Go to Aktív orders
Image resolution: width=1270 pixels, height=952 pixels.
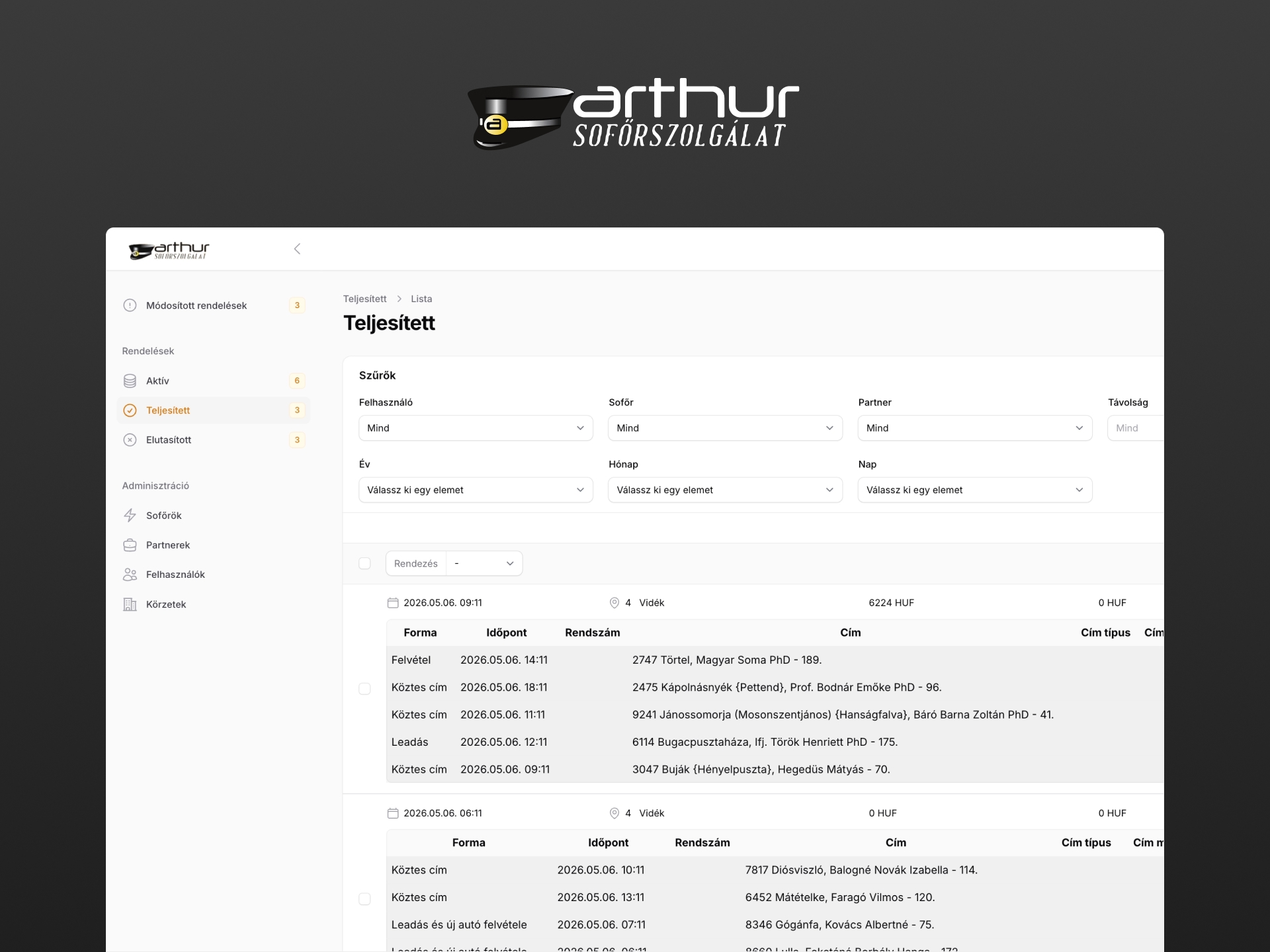pos(213,381)
